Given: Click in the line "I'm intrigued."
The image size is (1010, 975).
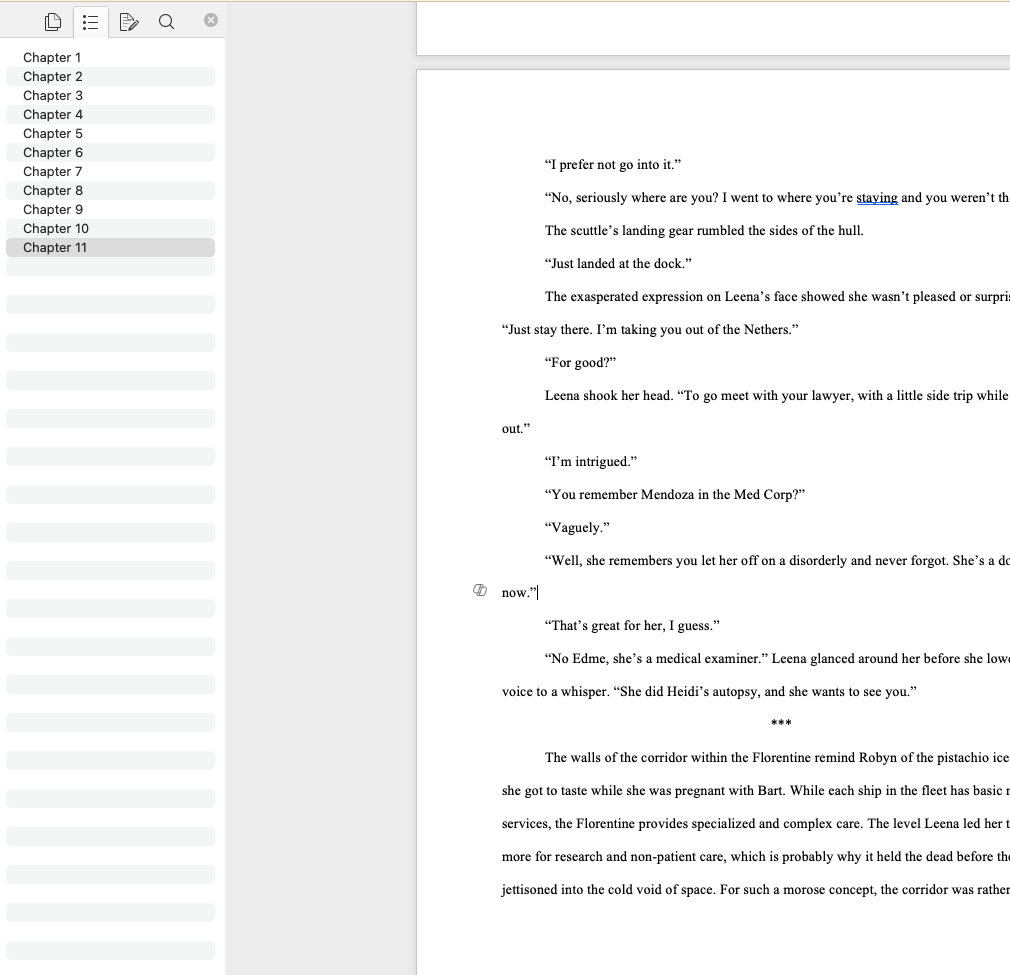Looking at the screenshot, I should (591, 462).
